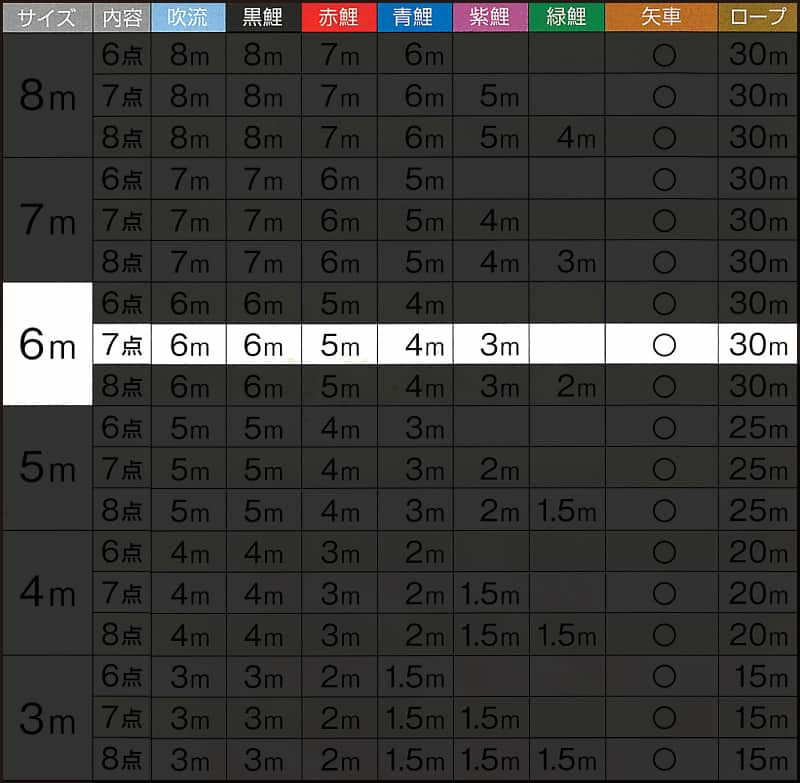
Task: Click the blue 青鯉 column header
Action: (x=413, y=17)
